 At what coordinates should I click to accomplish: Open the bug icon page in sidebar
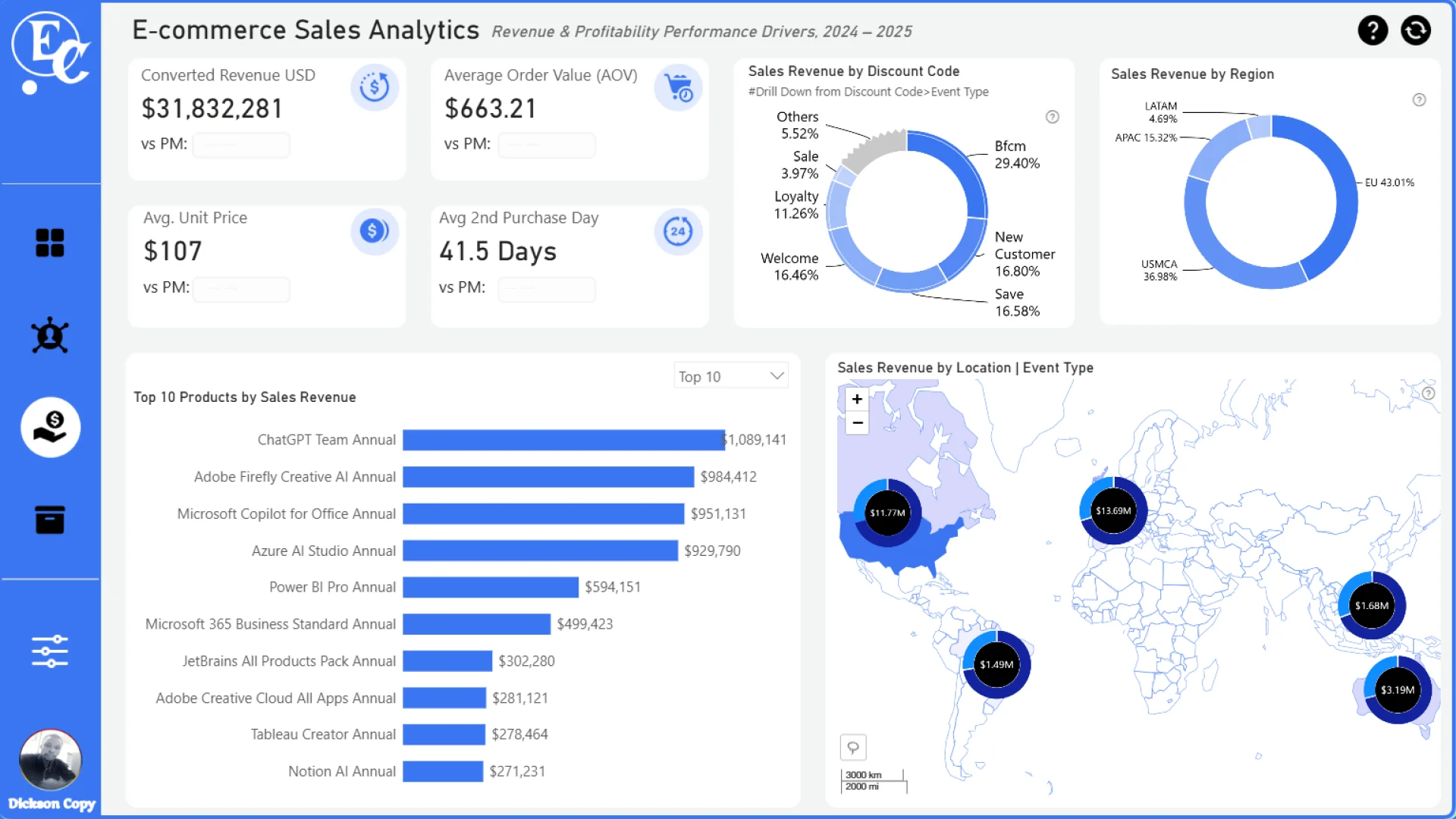pyautogui.click(x=50, y=335)
